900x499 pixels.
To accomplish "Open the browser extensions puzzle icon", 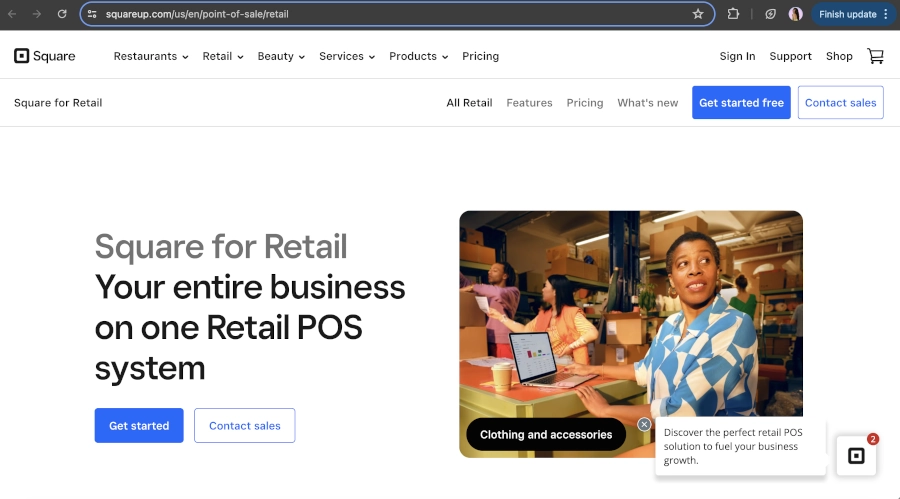I will point(733,14).
